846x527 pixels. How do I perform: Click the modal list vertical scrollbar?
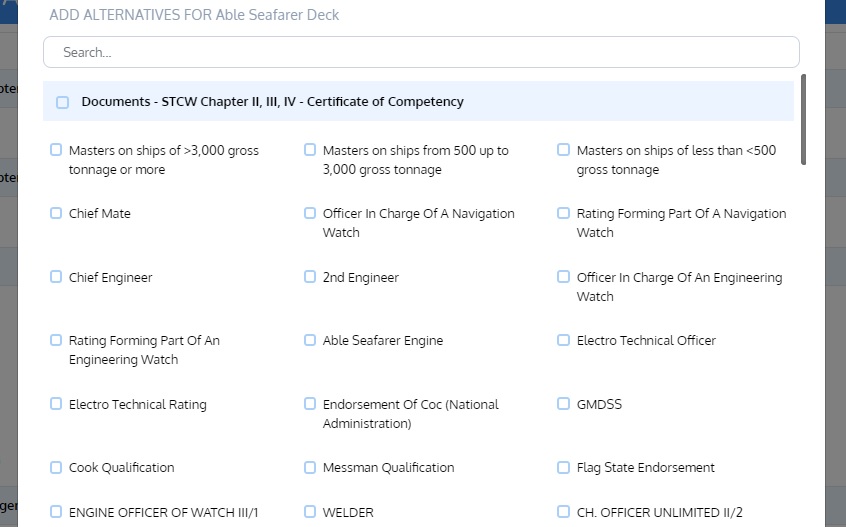point(803,120)
